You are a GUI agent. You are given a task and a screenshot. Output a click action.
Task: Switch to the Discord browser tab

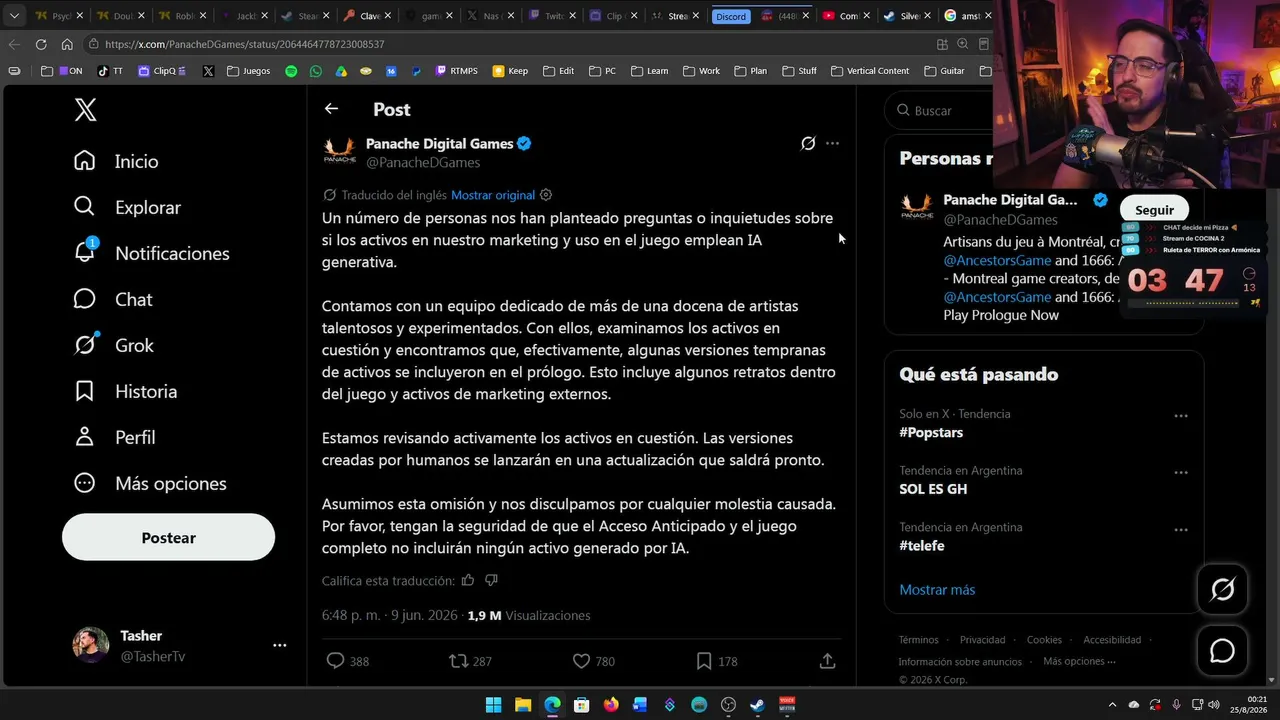731,16
